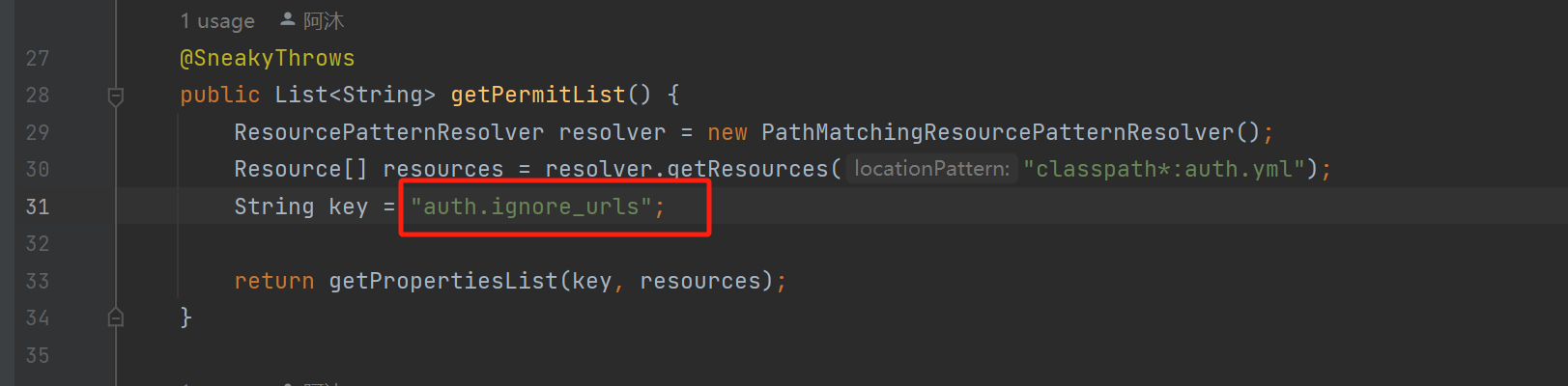Screen dimensions: 1568x386
Task: Click the author icon above @SneakyThrows
Action: pos(288,19)
